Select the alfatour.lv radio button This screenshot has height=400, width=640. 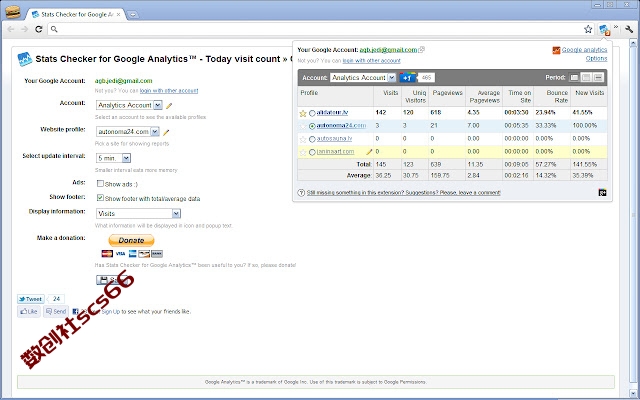[312, 113]
